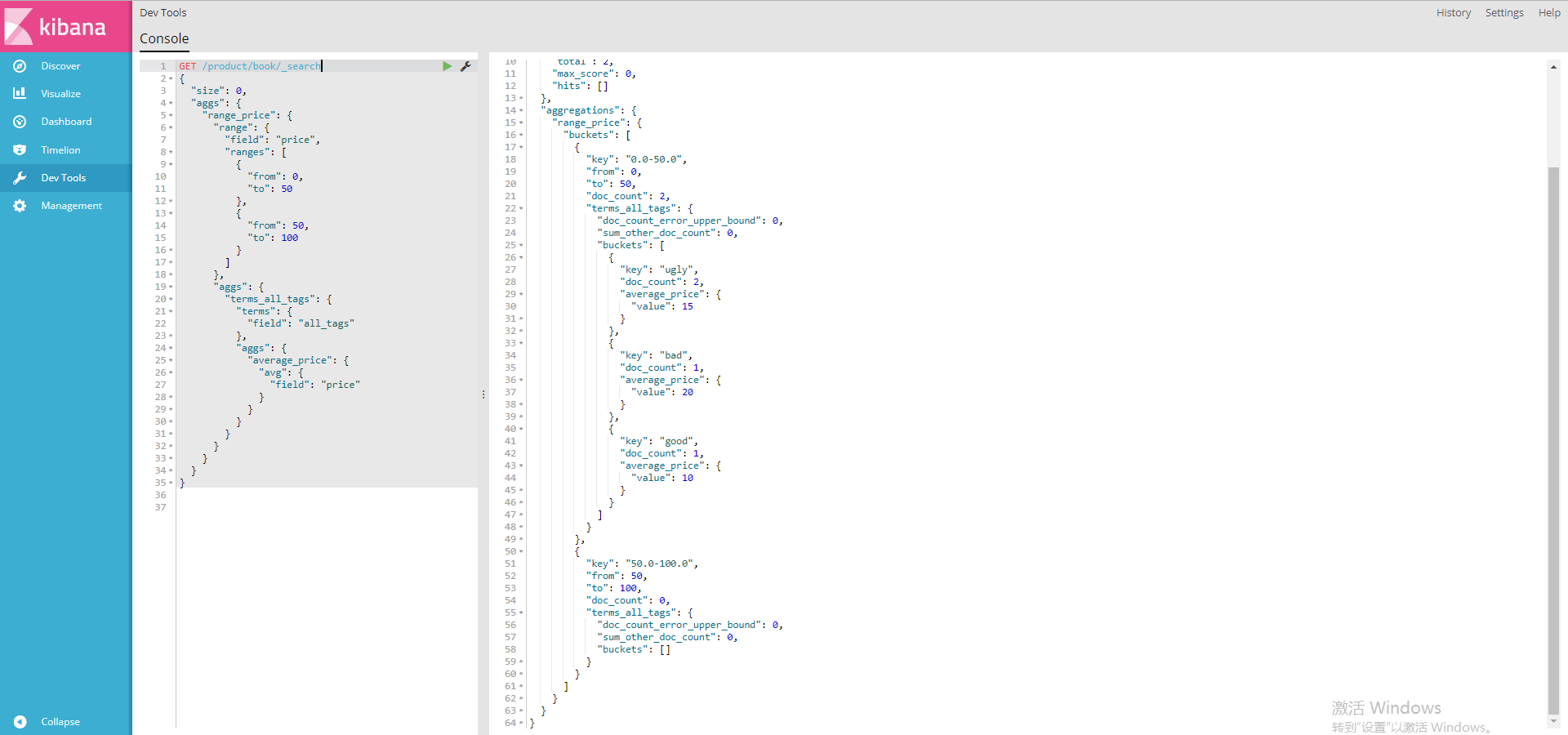Fold aggregations block at response line 14
Viewport: 1568px width, 735px height.
pyautogui.click(x=521, y=110)
